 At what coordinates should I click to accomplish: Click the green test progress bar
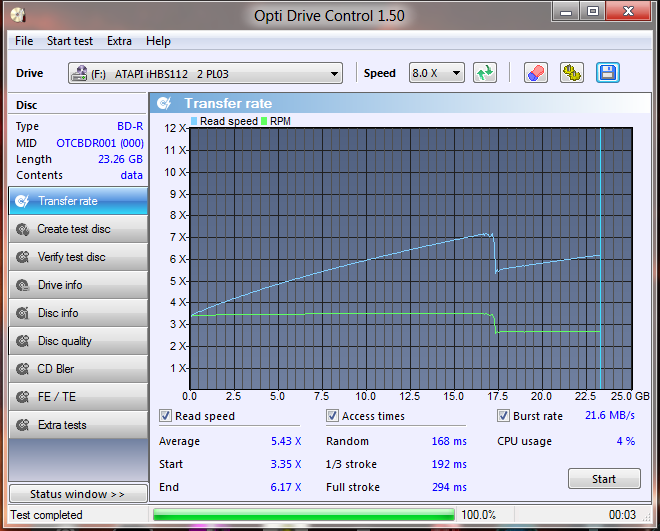pyautogui.click(x=303, y=515)
